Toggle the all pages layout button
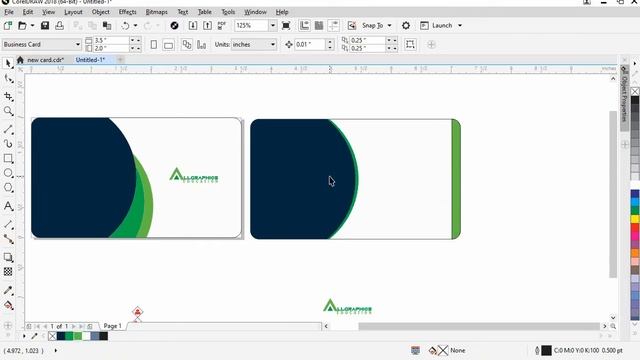The image size is (640, 360). click(187, 44)
